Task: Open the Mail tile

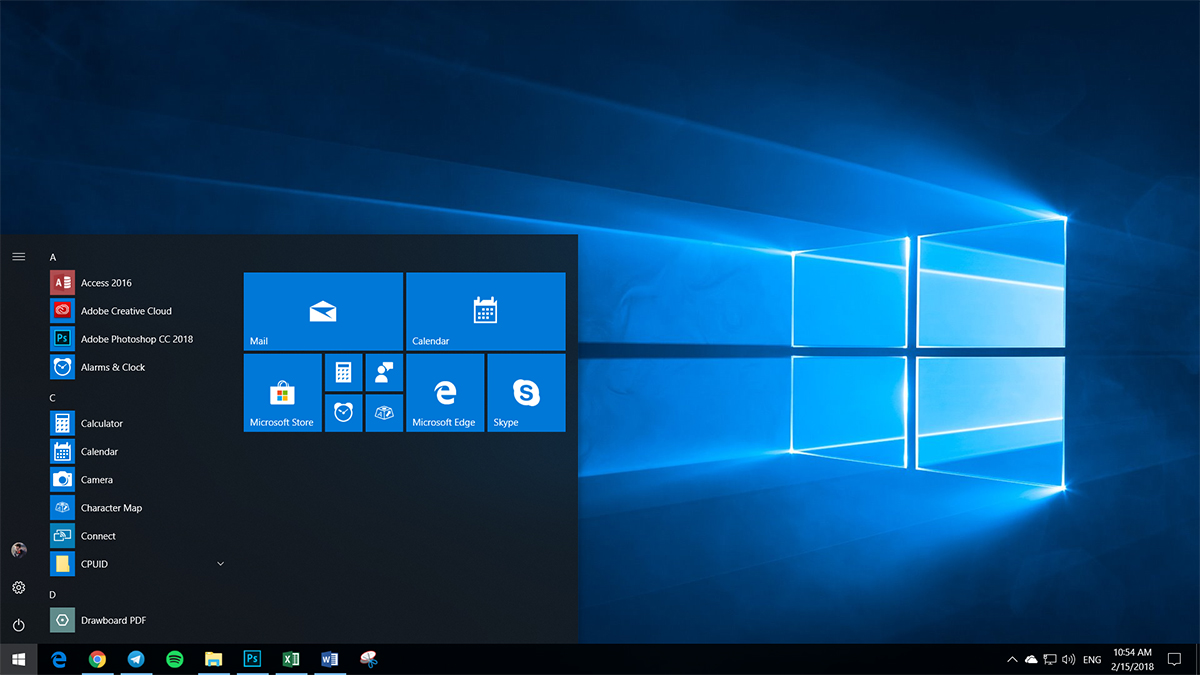Action: tap(322, 310)
